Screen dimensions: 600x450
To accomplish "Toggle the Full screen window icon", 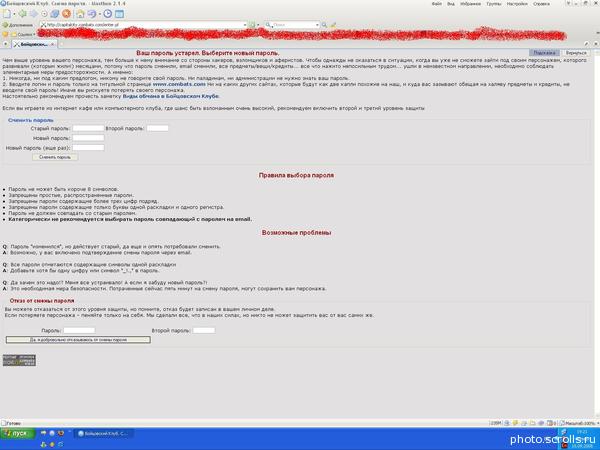I will tap(119, 14).
